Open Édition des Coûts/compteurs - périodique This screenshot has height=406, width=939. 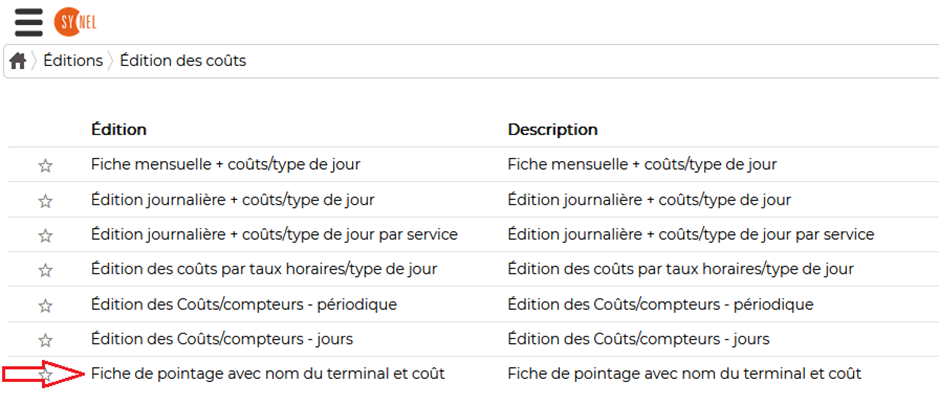[x=244, y=304]
